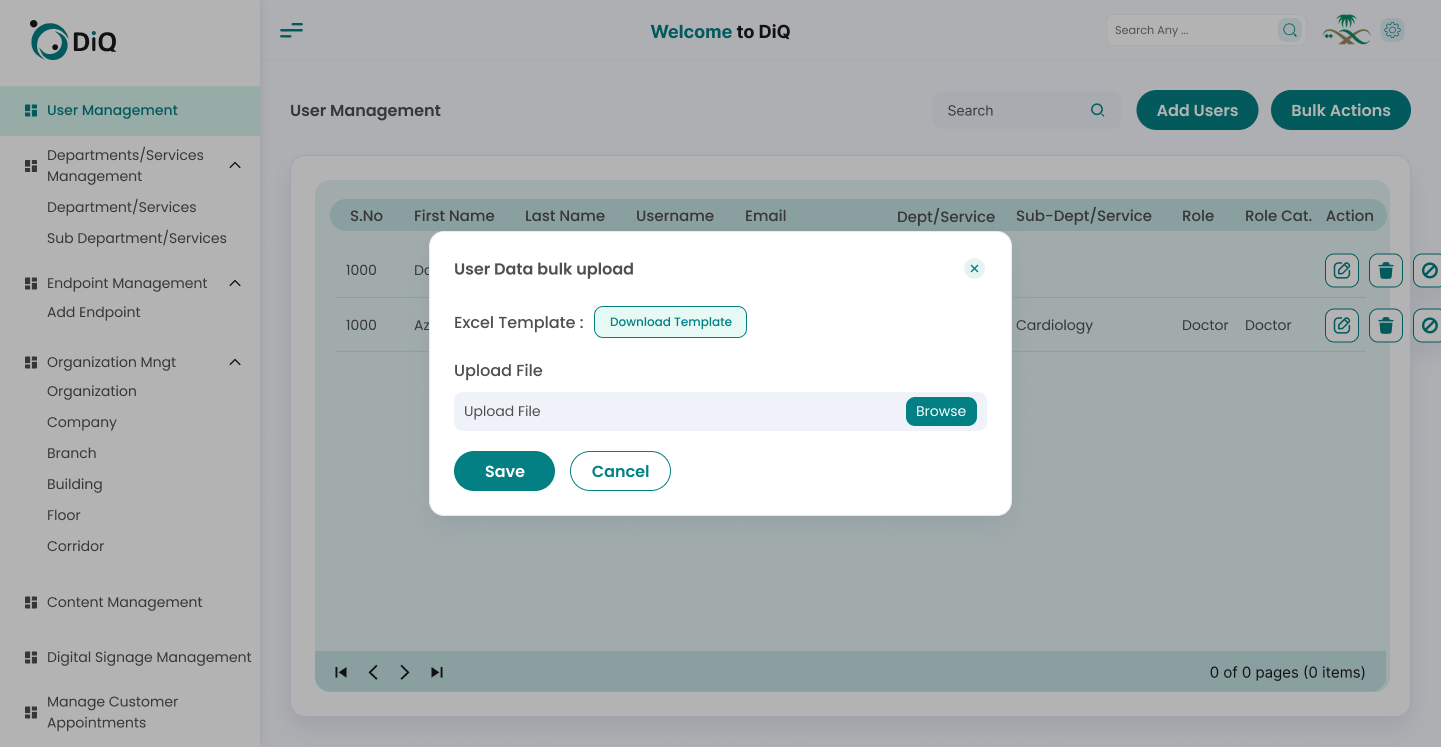The width and height of the screenshot is (1441, 747).
Task: Select Add Endpoint in sidebar
Action: (94, 312)
